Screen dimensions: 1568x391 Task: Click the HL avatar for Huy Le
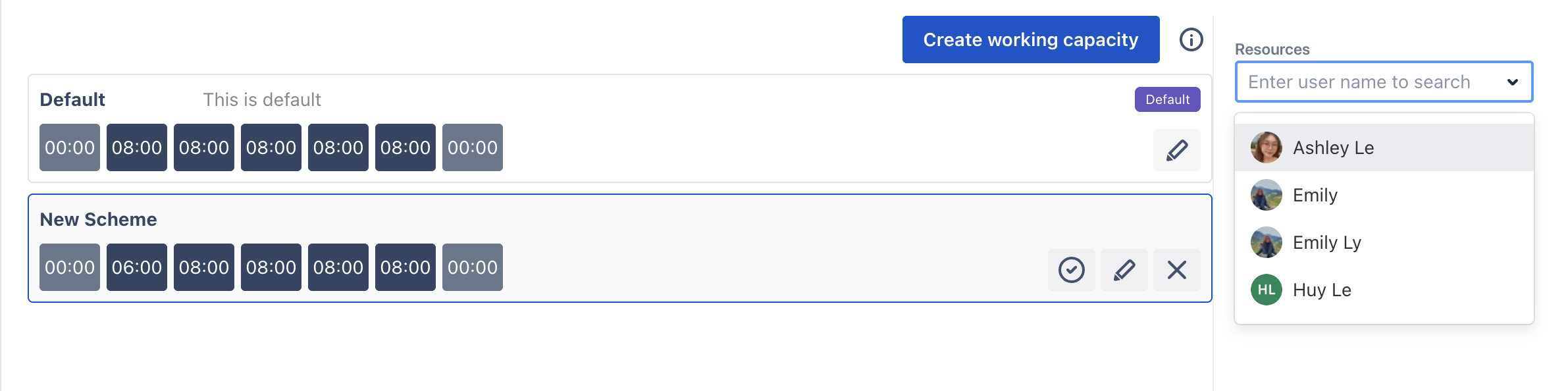click(x=1266, y=290)
